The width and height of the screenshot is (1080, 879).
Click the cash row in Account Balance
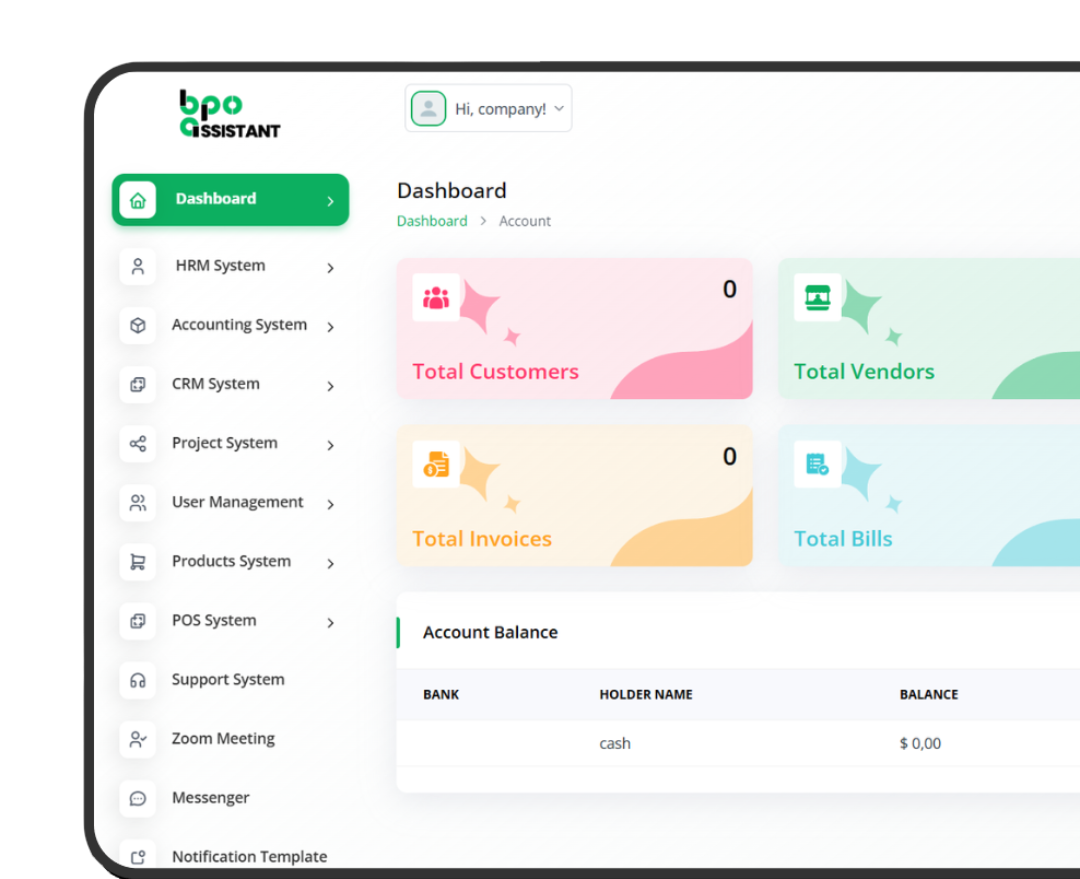coord(615,743)
